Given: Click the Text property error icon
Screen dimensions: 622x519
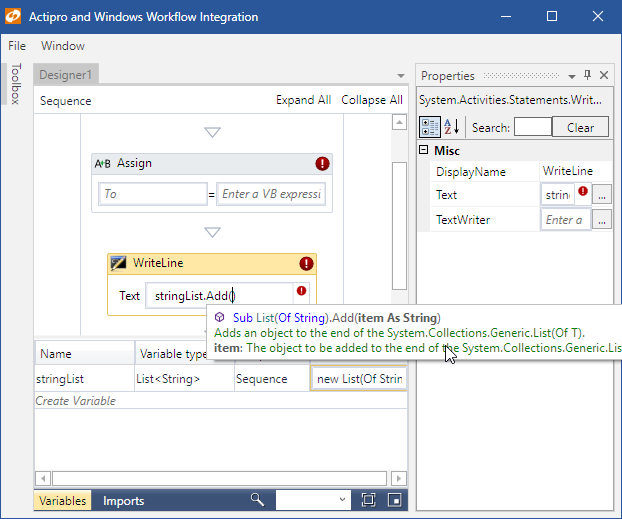Looking at the screenshot, I should 583,191.
